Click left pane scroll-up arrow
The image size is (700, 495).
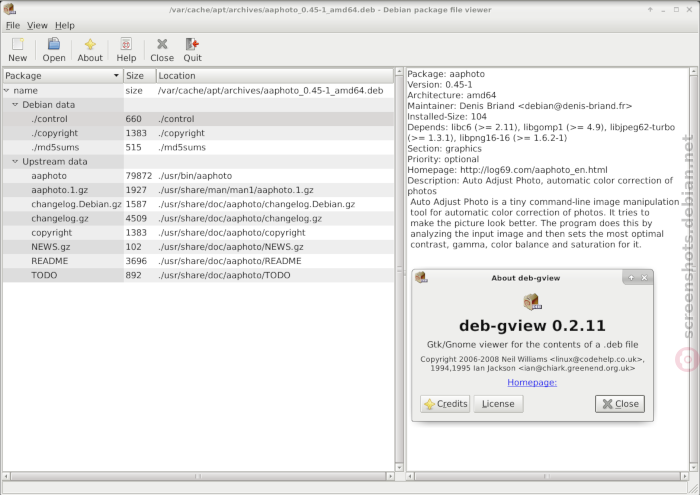point(399,71)
